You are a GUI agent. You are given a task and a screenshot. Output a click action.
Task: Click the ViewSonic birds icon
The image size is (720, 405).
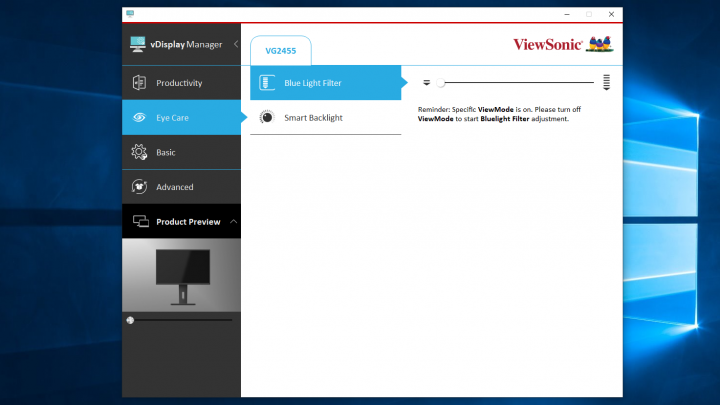[600, 44]
